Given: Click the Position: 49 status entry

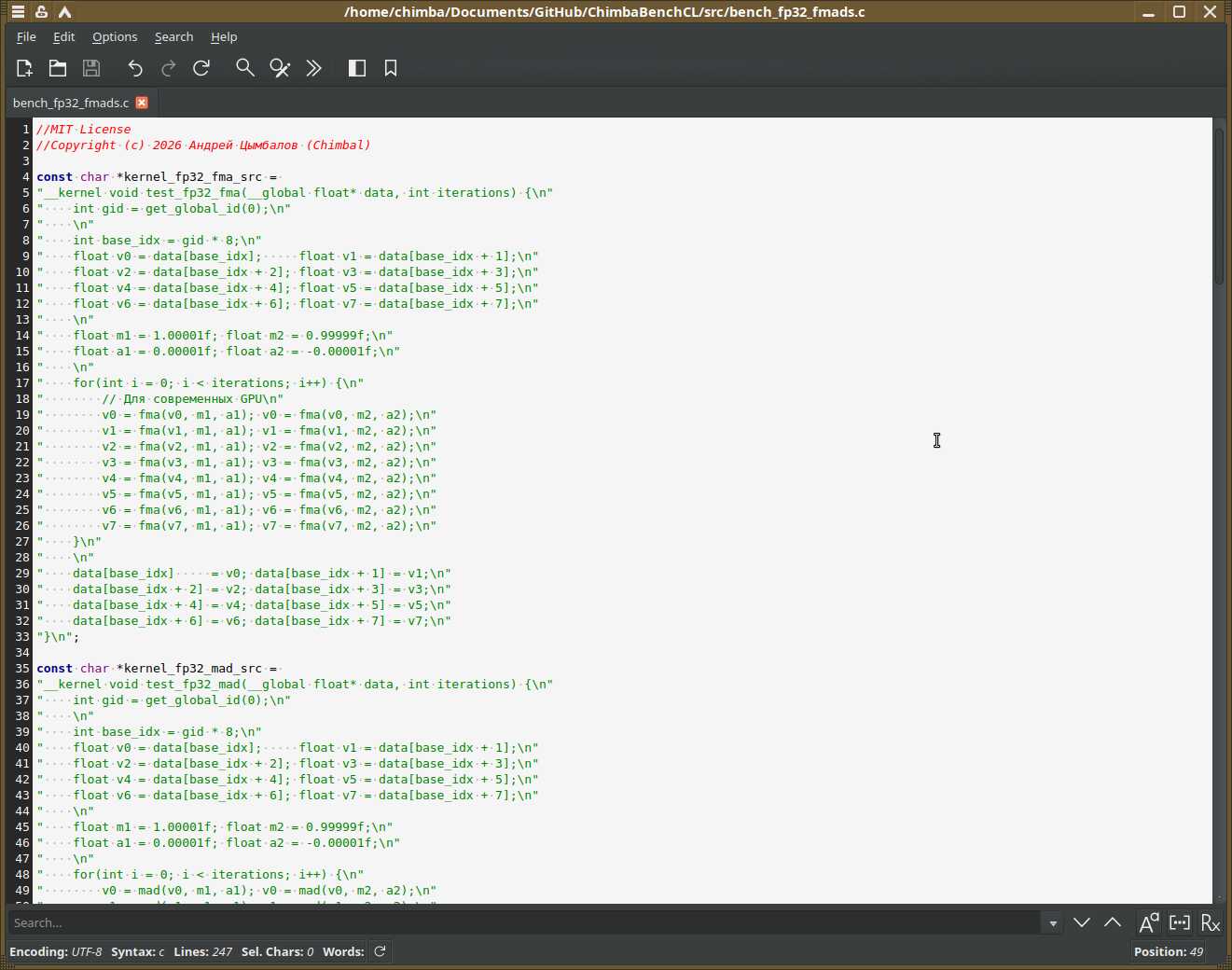Looking at the screenshot, I should point(1169,951).
